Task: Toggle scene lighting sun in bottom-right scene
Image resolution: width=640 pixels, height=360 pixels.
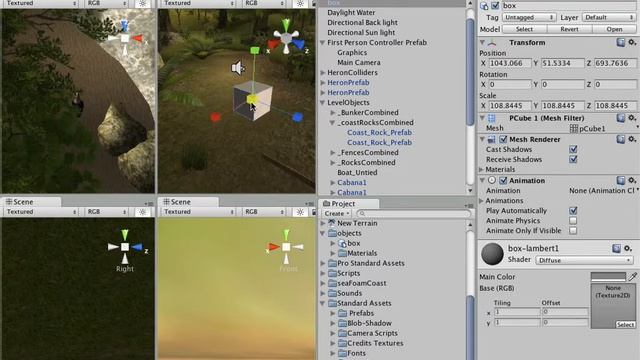Action: point(300,212)
